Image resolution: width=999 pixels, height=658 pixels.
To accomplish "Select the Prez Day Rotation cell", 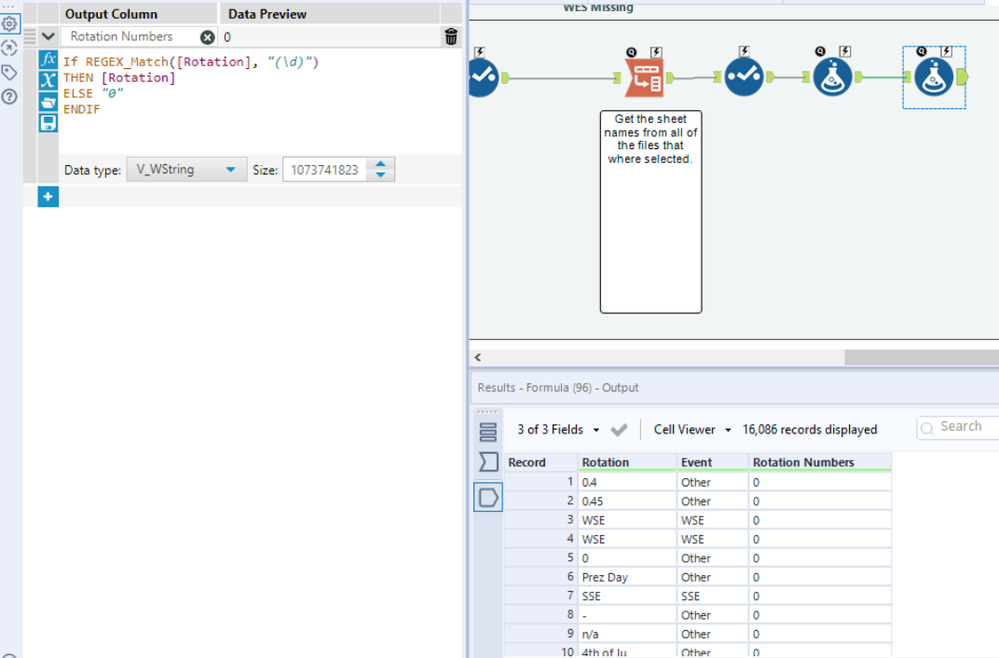I will [x=628, y=577].
